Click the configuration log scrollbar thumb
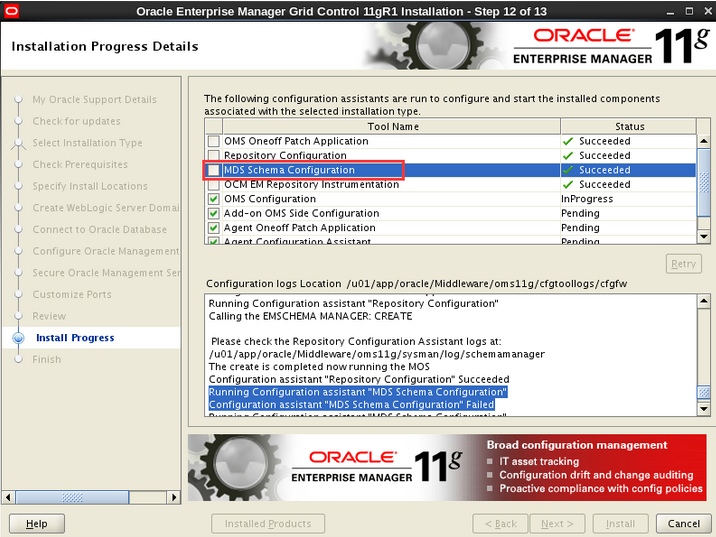The image size is (716, 537). point(704,392)
